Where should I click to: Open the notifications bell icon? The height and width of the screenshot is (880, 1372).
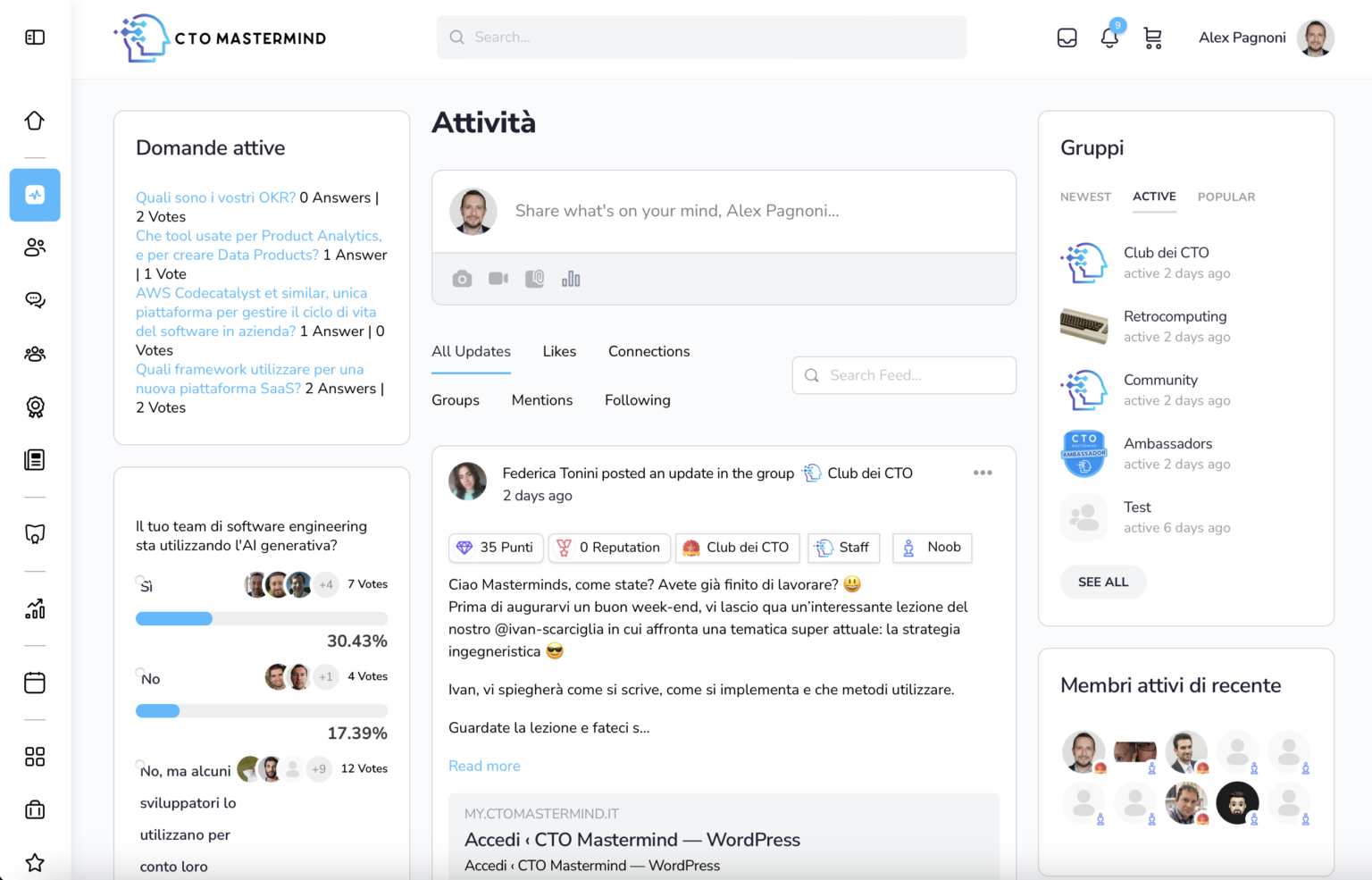(1109, 38)
